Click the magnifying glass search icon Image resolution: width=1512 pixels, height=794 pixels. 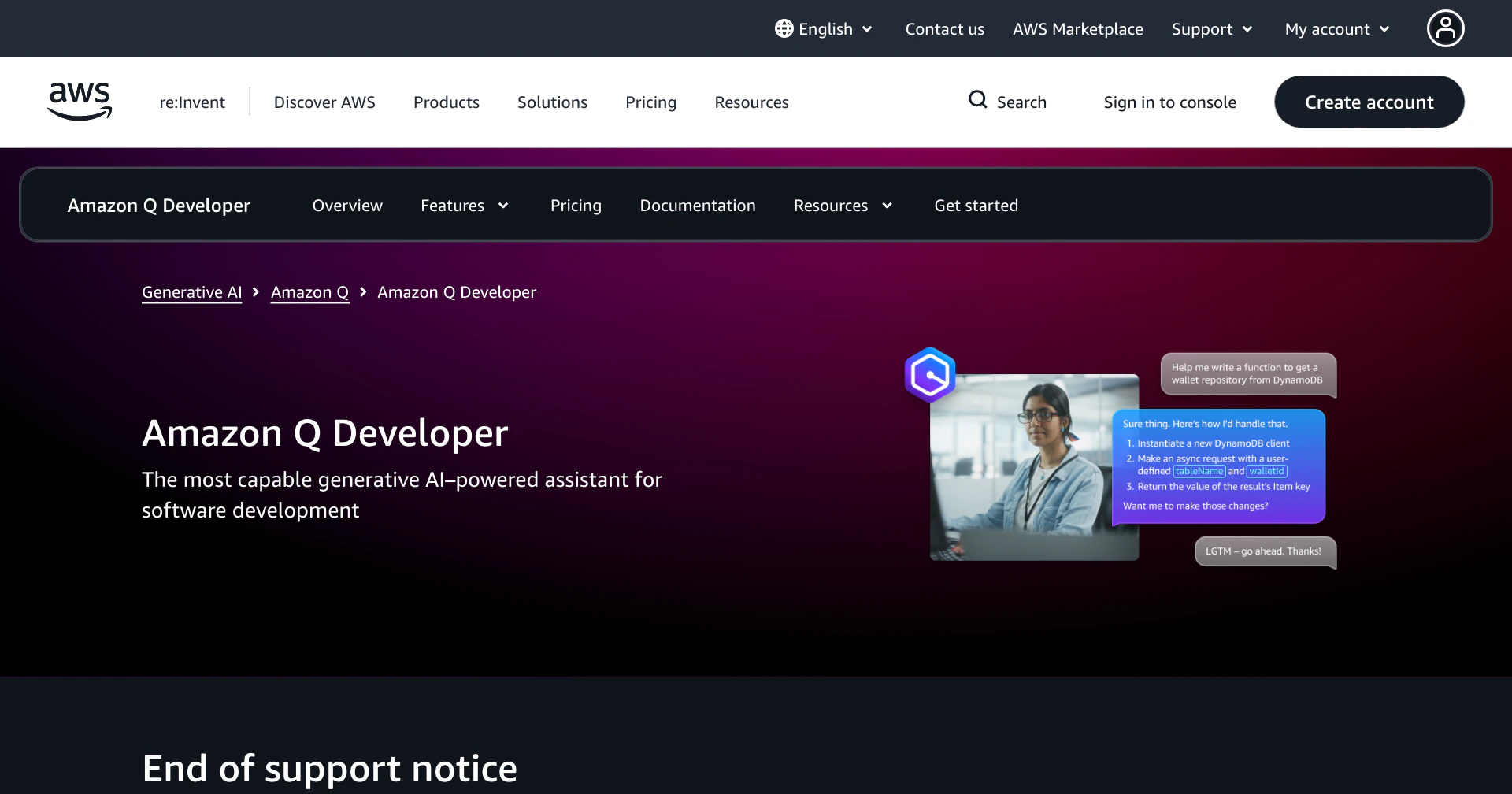(977, 100)
